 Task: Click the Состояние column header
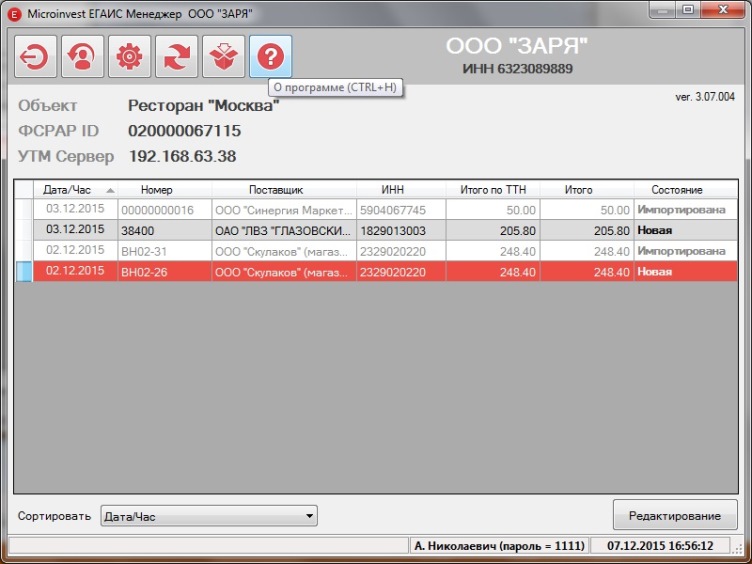[677, 189]
